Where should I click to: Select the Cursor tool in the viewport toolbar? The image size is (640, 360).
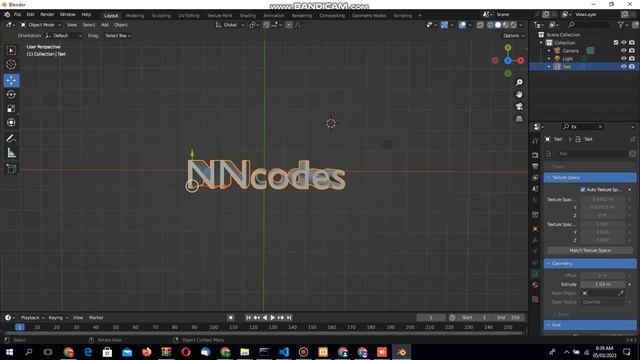click(11, 64)
